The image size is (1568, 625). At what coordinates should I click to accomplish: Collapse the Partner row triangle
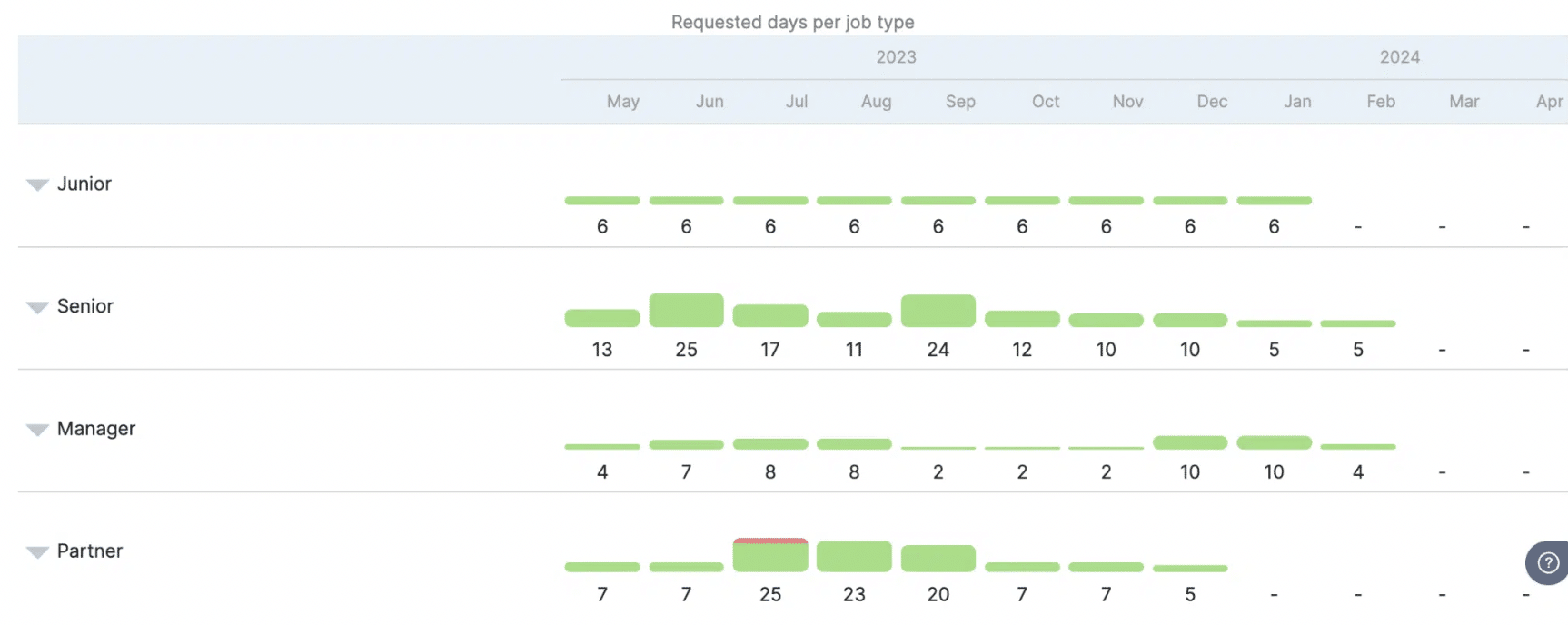click(x=37, y=552)
